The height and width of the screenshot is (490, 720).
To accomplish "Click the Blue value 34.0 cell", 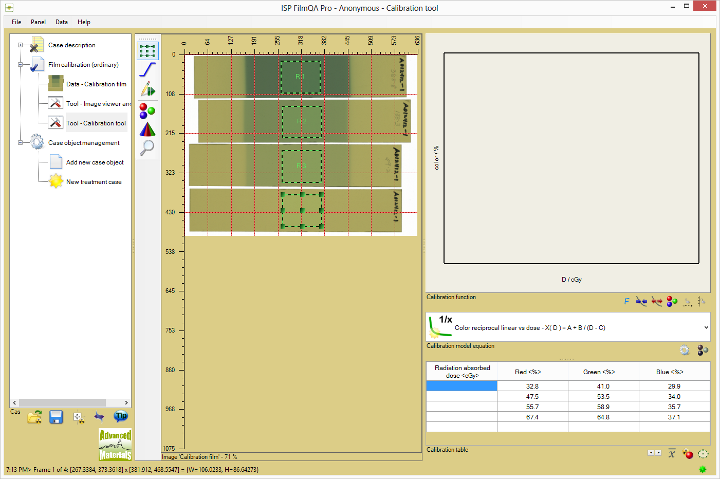I will click(674, 396).
